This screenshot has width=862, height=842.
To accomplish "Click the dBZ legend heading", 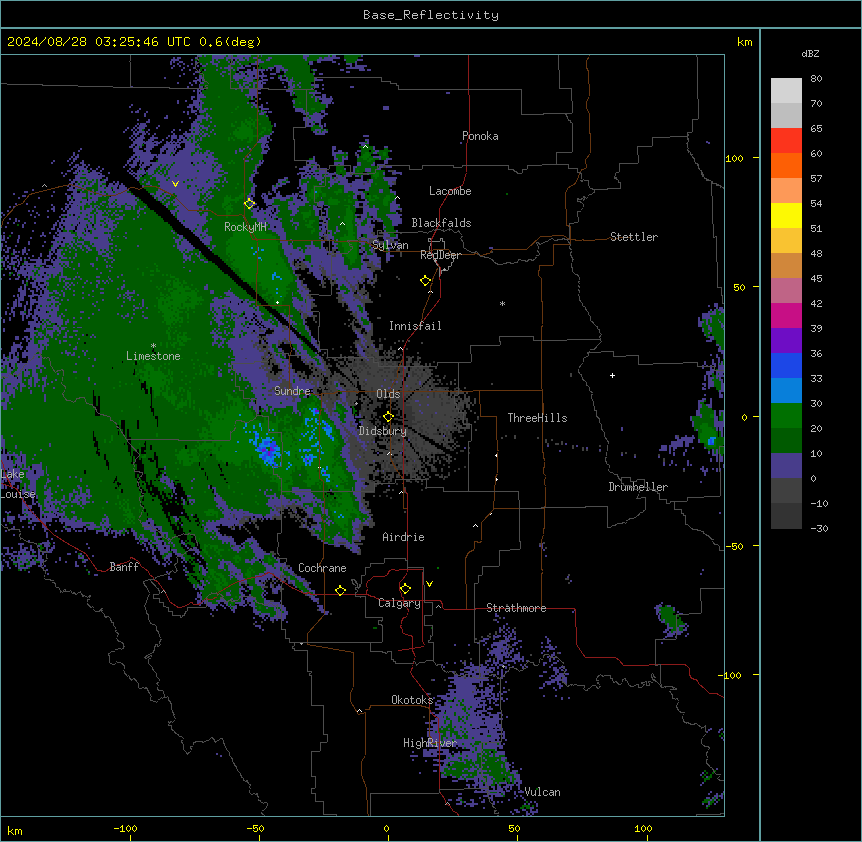I will coord(810,53).
